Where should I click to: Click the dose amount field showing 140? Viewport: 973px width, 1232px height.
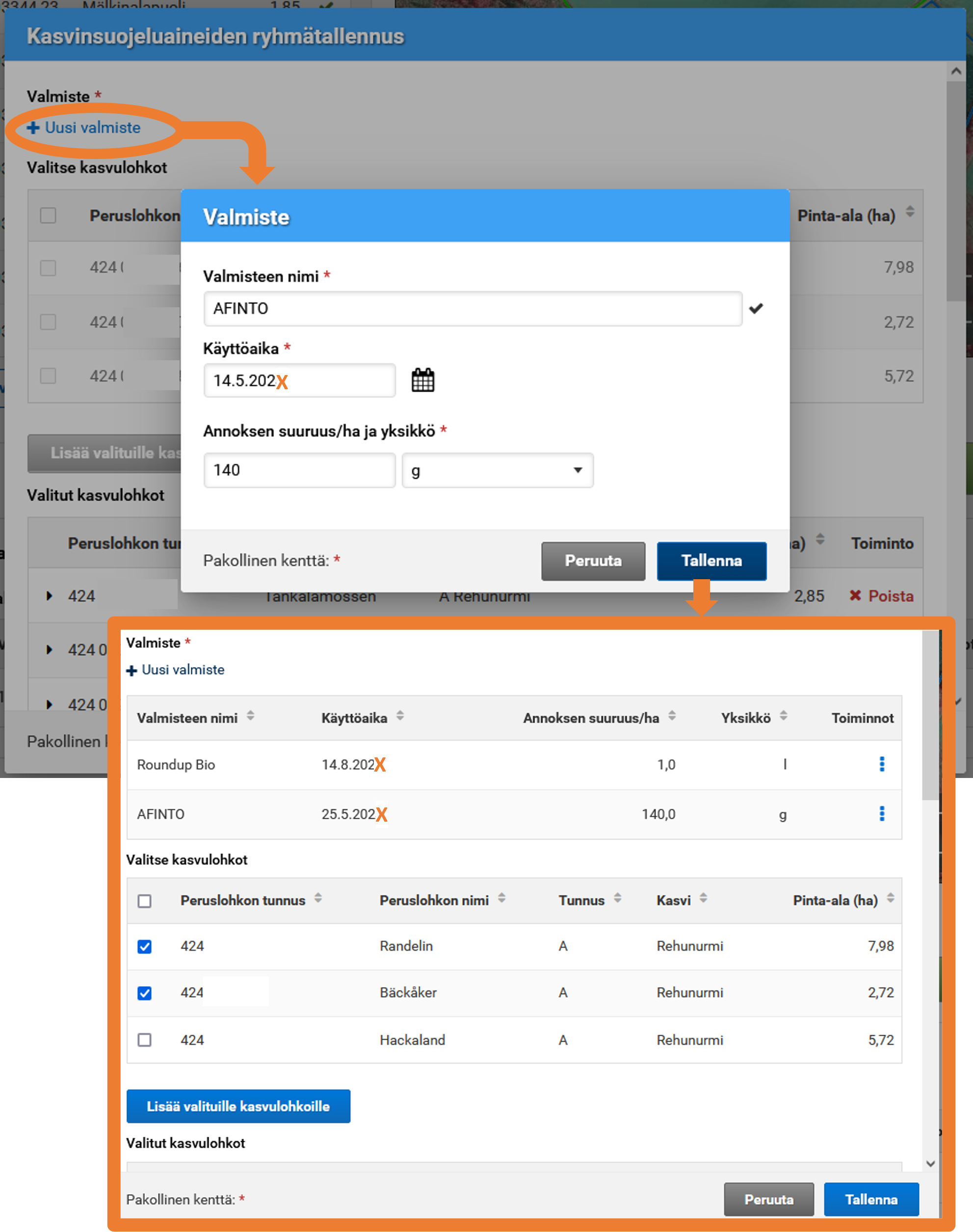click(x=299, y=471)
